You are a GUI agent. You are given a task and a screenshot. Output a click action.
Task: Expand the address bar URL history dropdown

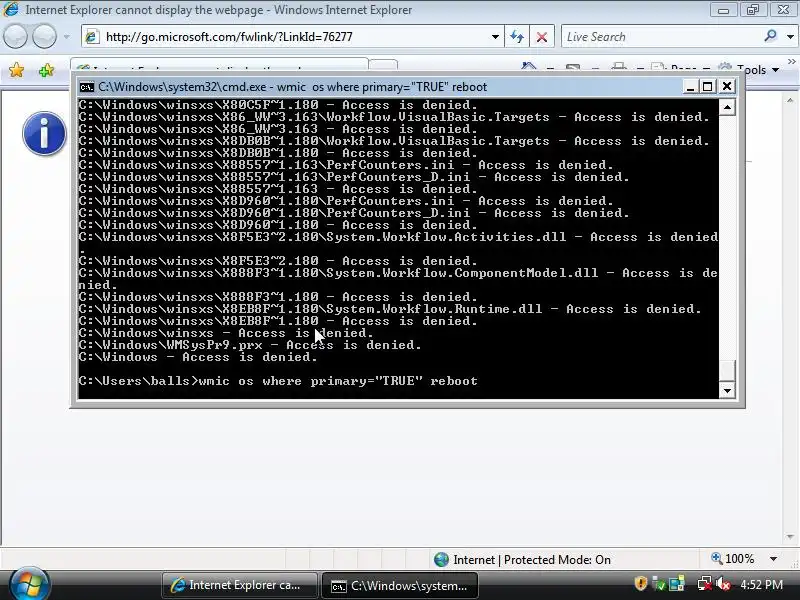click(x=495, y=37)
